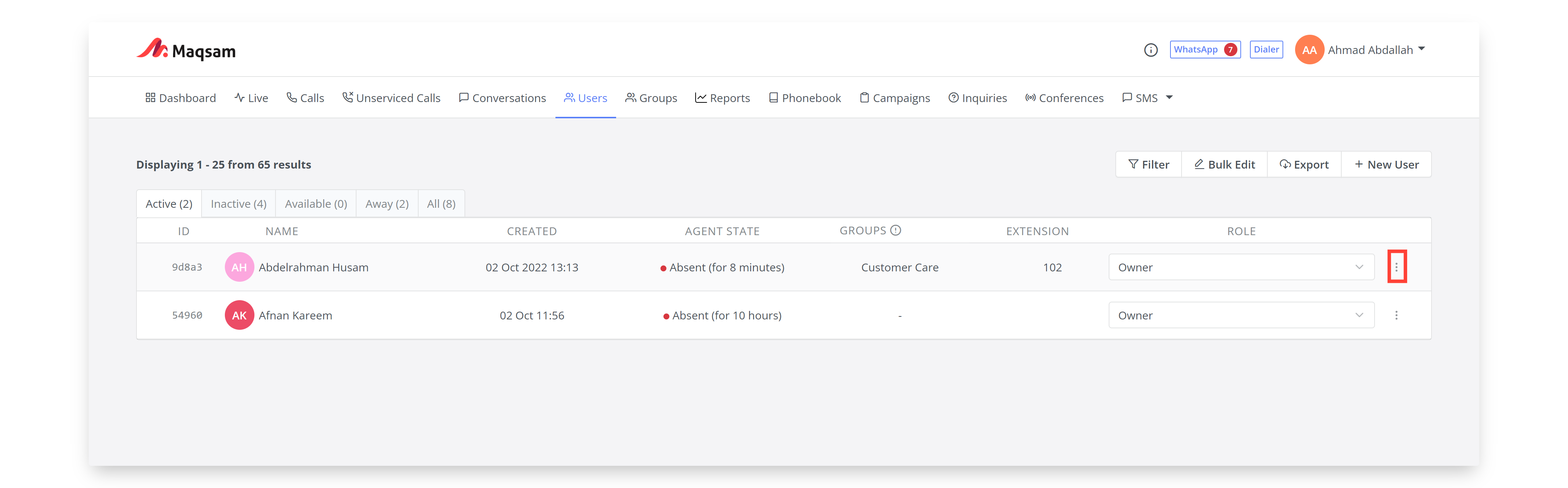Open Afnan Kareem's role dropdown

(x=1241, y=315)
